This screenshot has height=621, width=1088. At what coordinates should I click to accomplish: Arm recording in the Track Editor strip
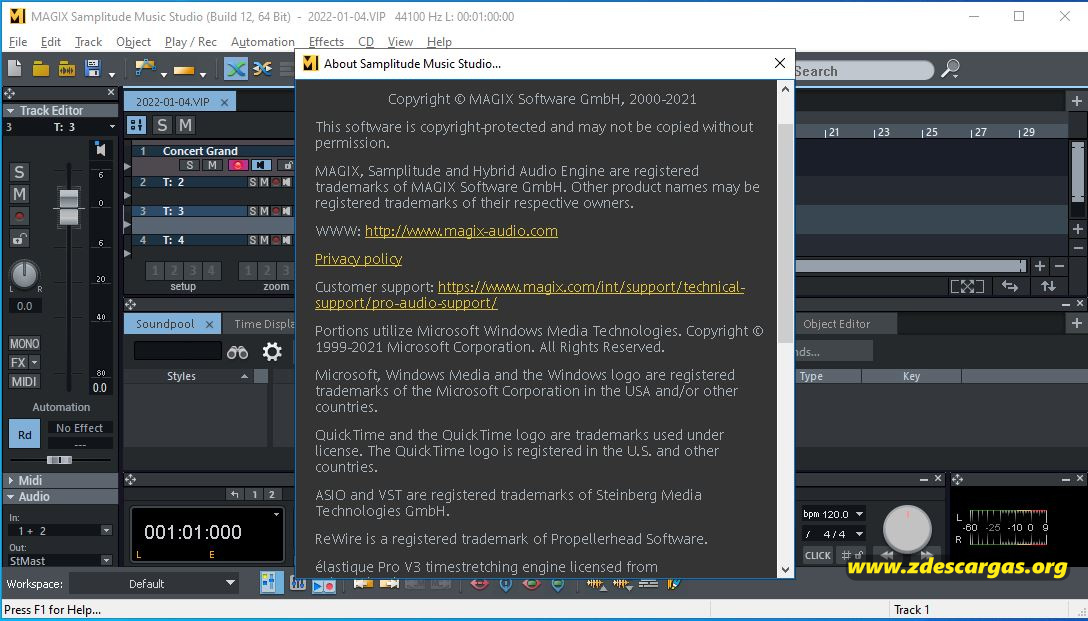pyautogui.click(x=19, y=216)
